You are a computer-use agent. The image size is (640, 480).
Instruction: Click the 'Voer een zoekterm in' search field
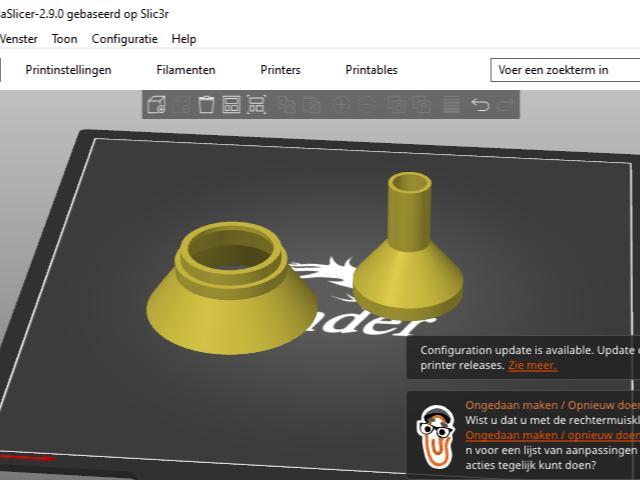click(565, 70)
